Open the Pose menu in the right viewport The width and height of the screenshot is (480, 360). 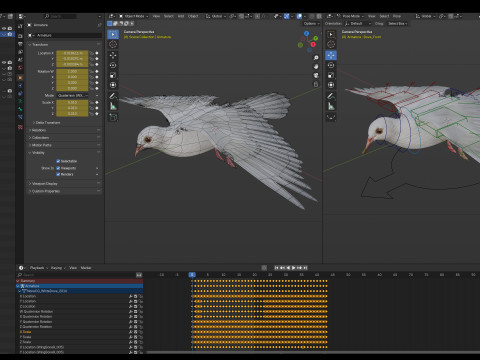[397, 16]
